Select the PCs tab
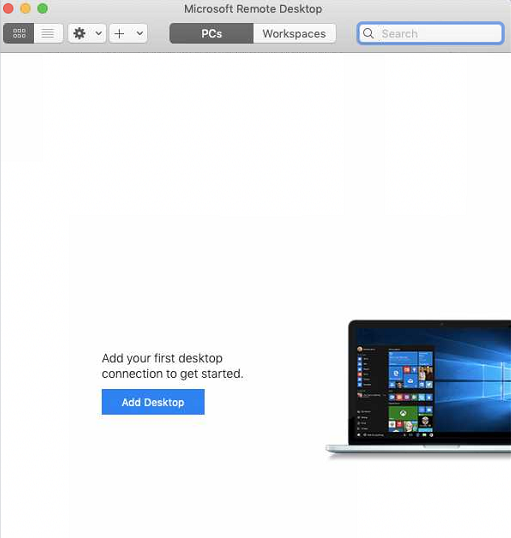The image size is (511, 538). [211, 33]
